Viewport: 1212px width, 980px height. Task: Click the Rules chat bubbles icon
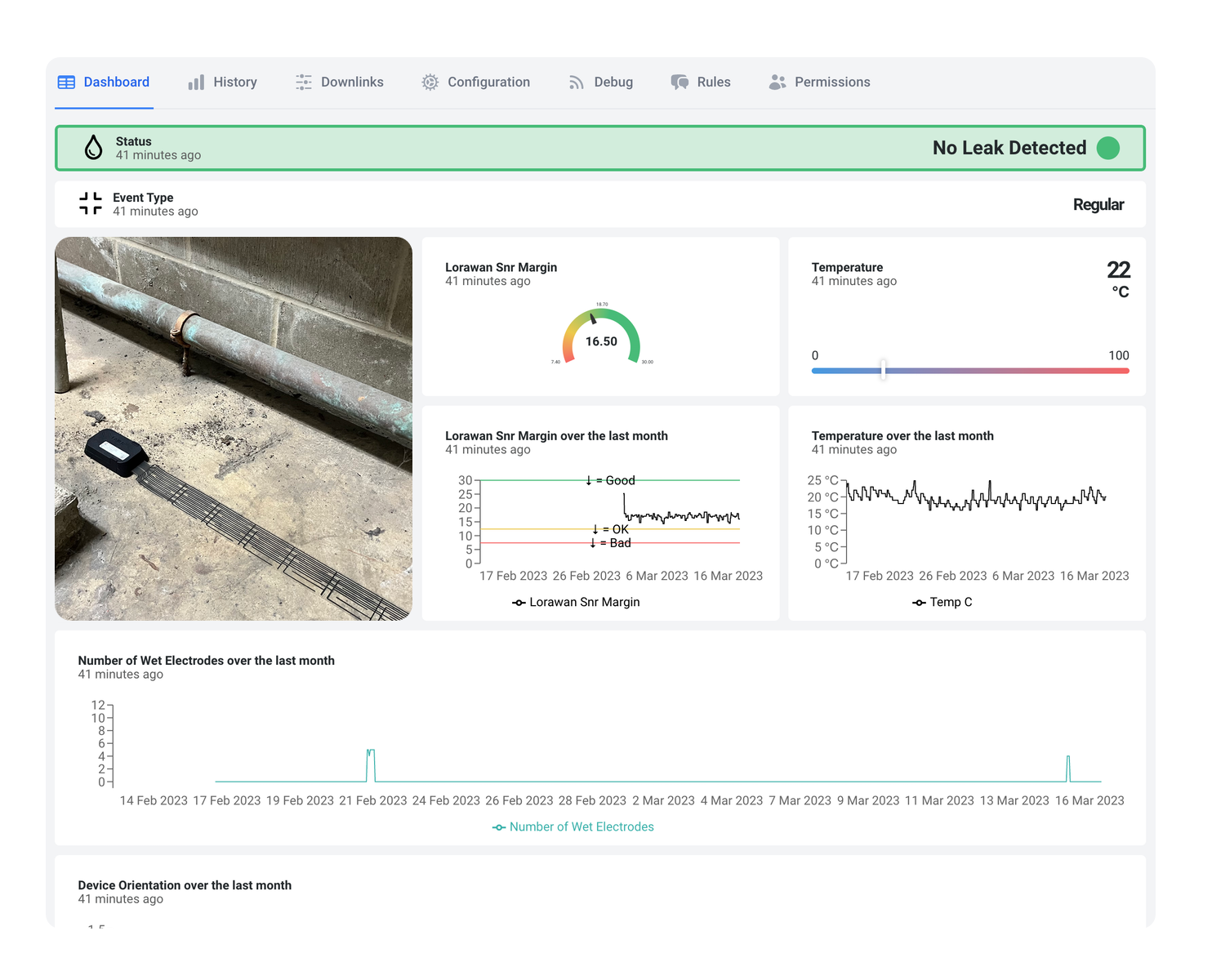[x=680, y=82]
